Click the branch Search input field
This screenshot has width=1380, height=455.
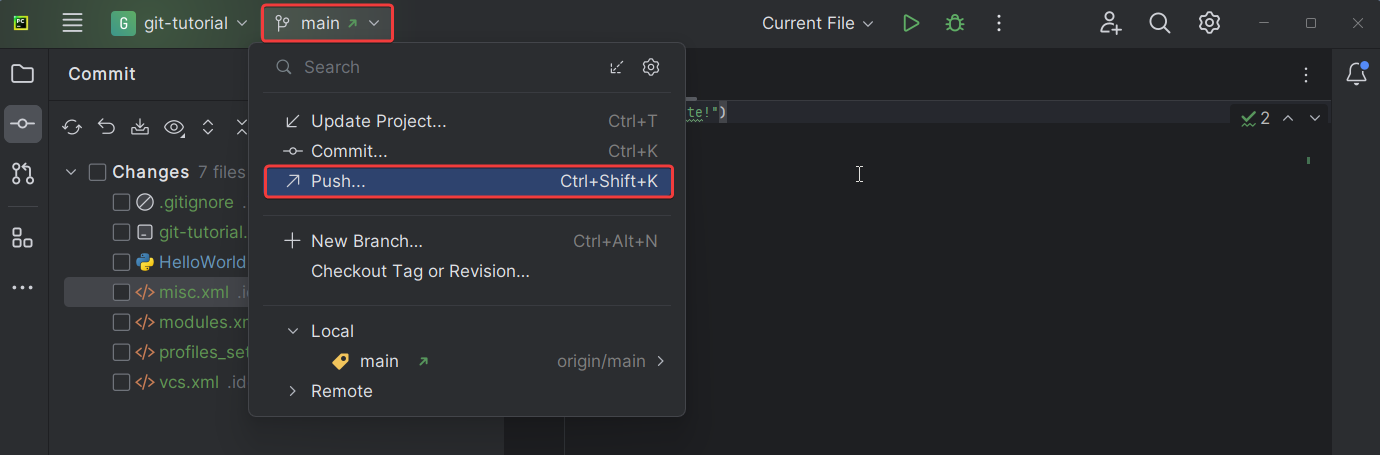point(440,67)
